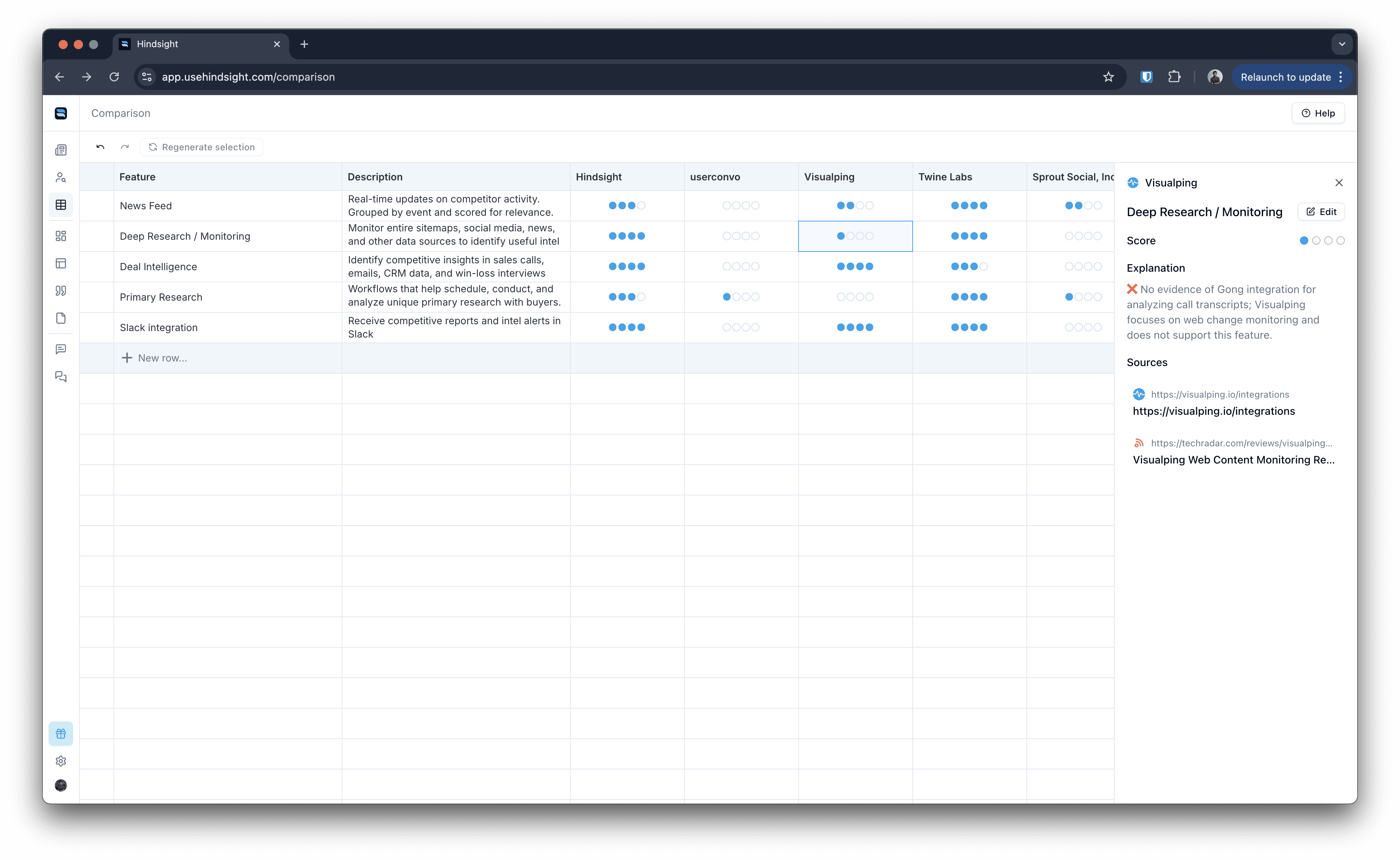Screen dimensions: 1400x860
Task: Click Regenerate selection button
Action: (x=202, y=147)
